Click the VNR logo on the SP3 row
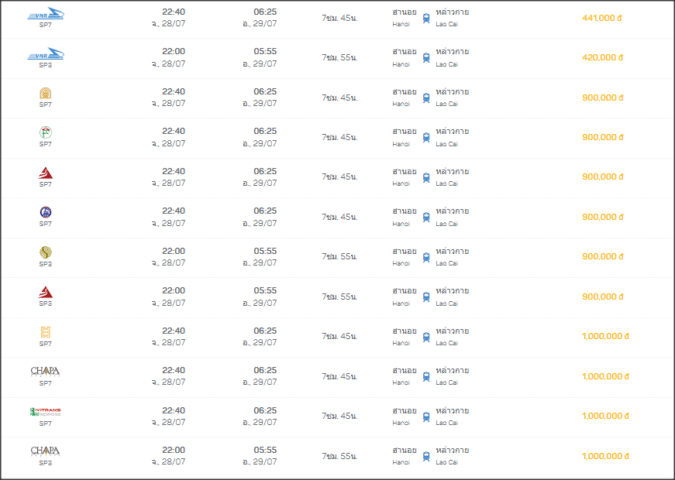 pyautogui.click(x=45, y=53)
